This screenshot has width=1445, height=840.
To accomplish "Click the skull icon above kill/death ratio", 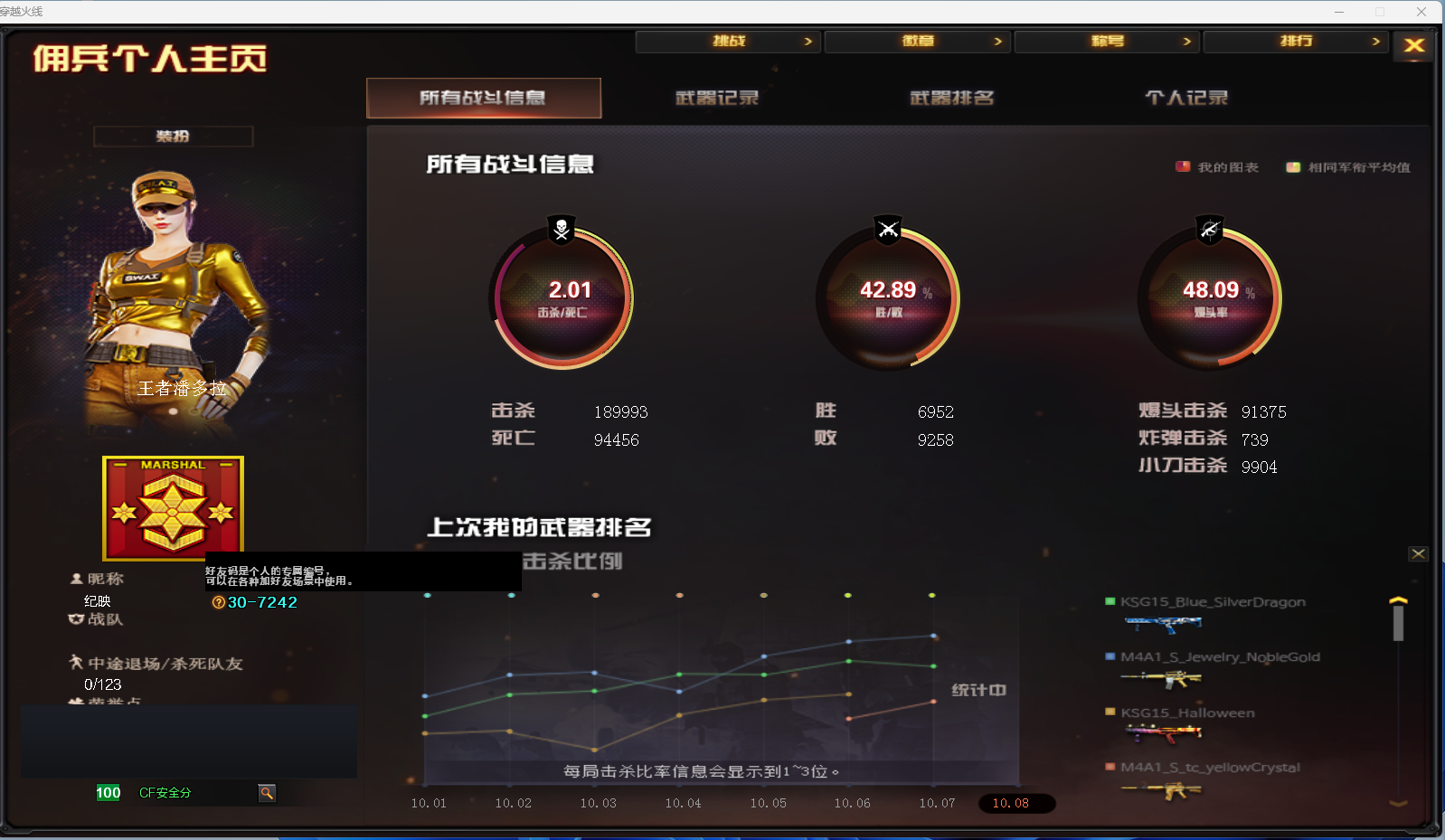I will tap(562, 230).
